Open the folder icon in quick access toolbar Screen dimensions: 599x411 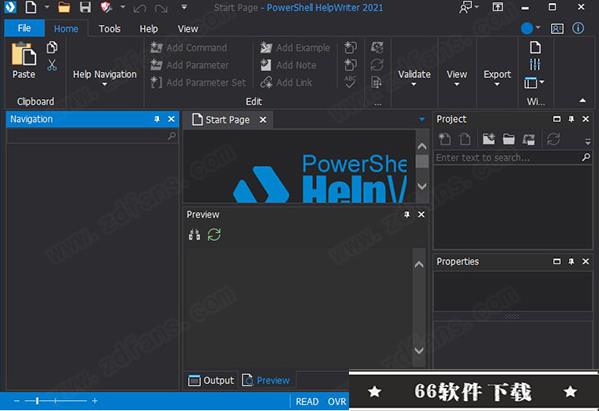(64, 7)
